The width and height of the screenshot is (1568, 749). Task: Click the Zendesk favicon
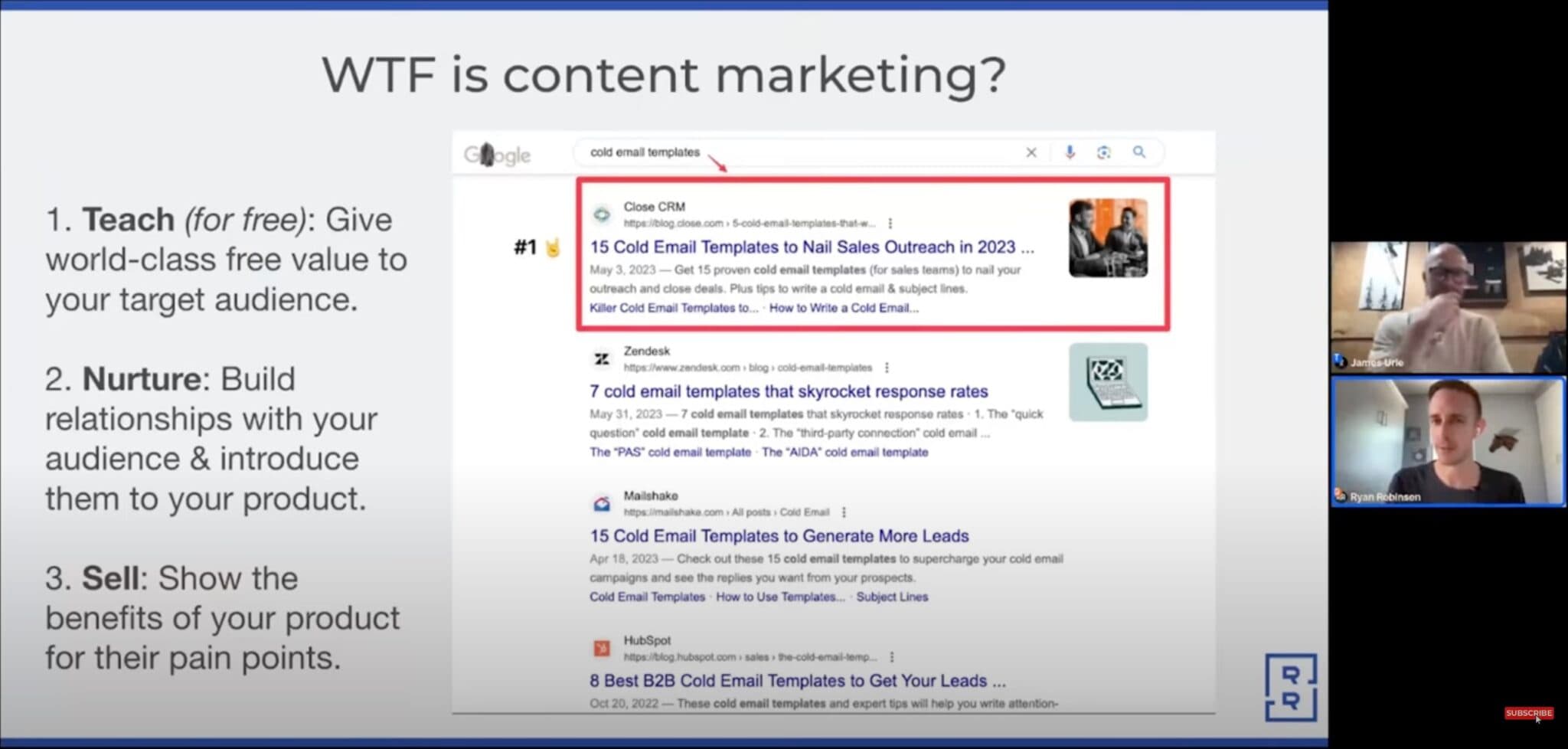tap(602, 358)
